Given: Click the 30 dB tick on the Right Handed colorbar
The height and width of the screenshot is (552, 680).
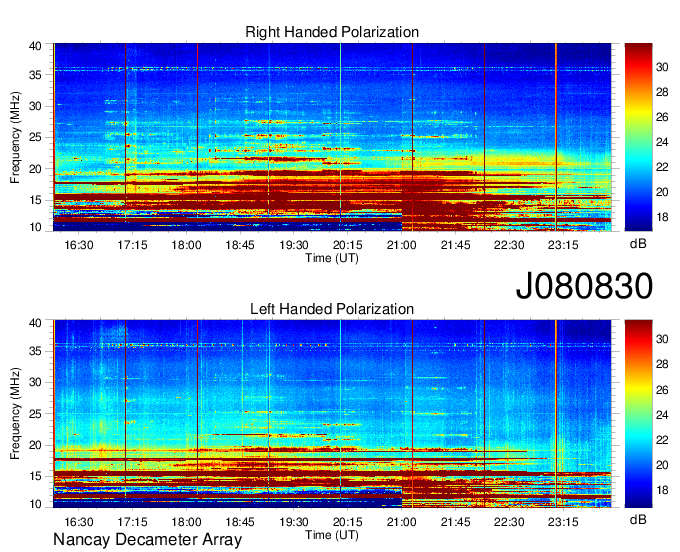Looking at the screenshot, I should pyautogui.click(x=662, y=67).
